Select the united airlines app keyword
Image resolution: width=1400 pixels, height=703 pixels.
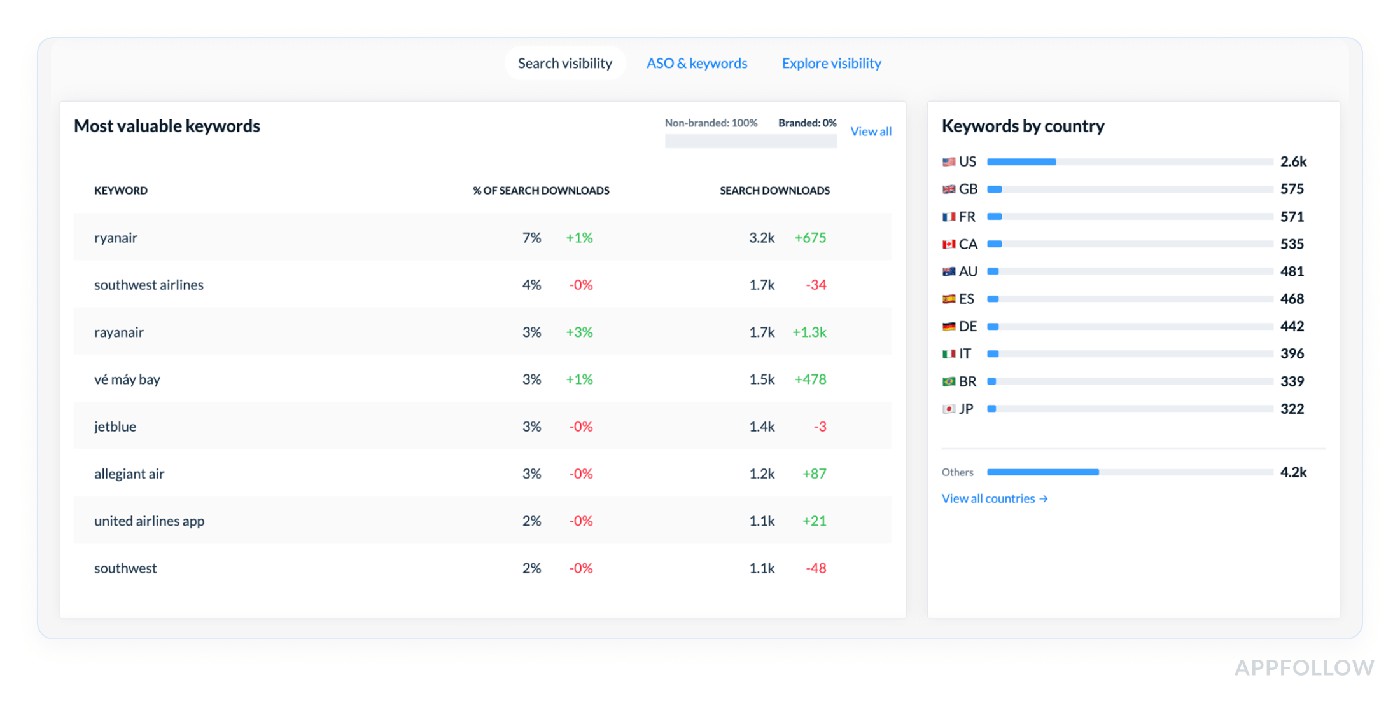(149, 521)
